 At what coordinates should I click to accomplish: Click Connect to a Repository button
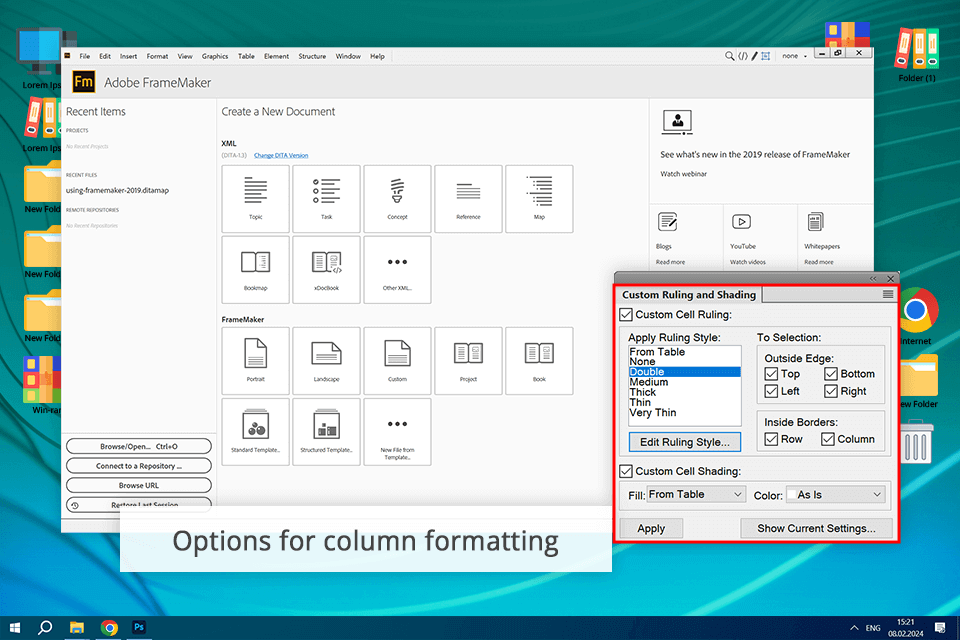click(139, 466)
